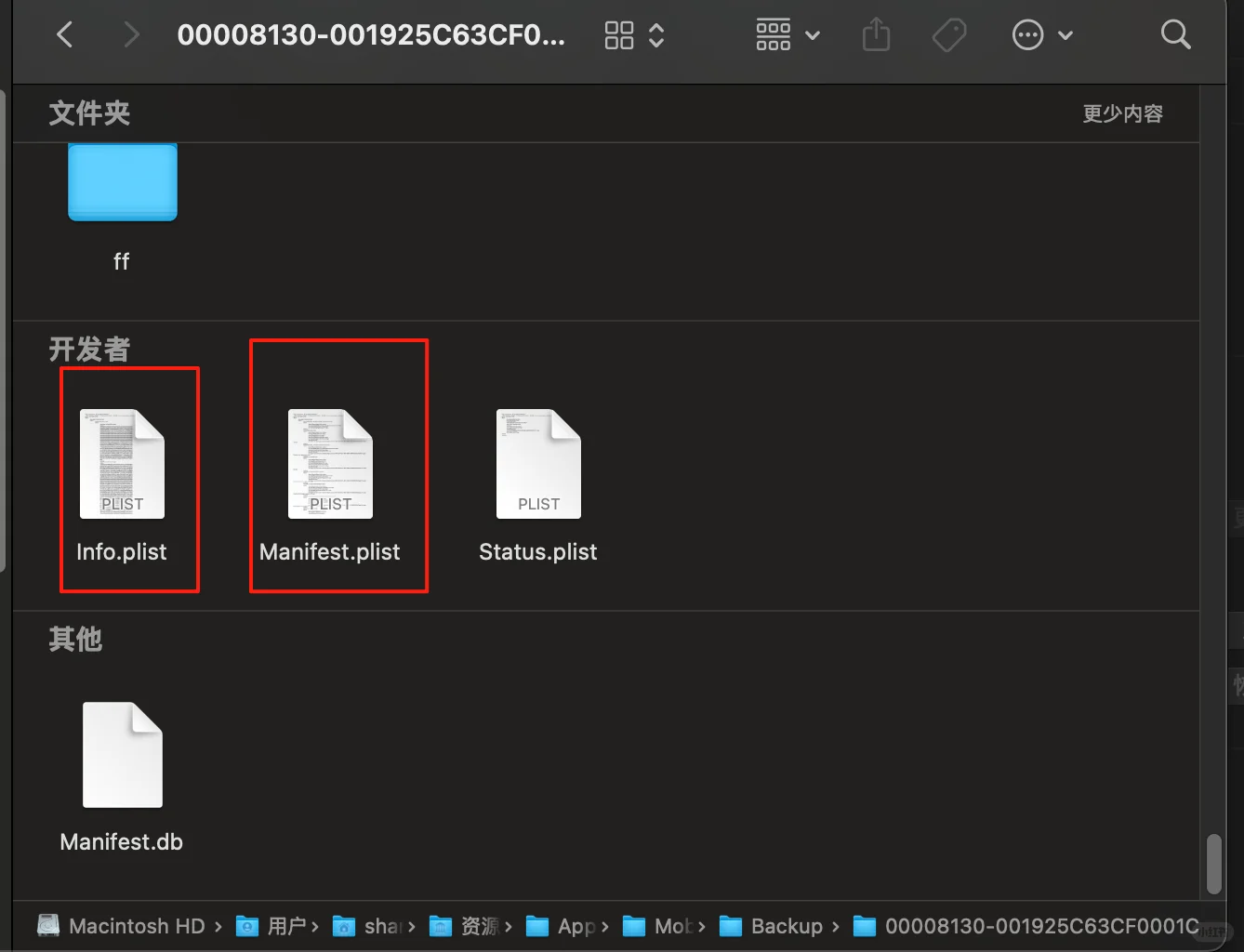Jump to Macintosh HD in path bar
Image resolution: width=1244 pixels, height=952 pixels.
tap(121, 926)
